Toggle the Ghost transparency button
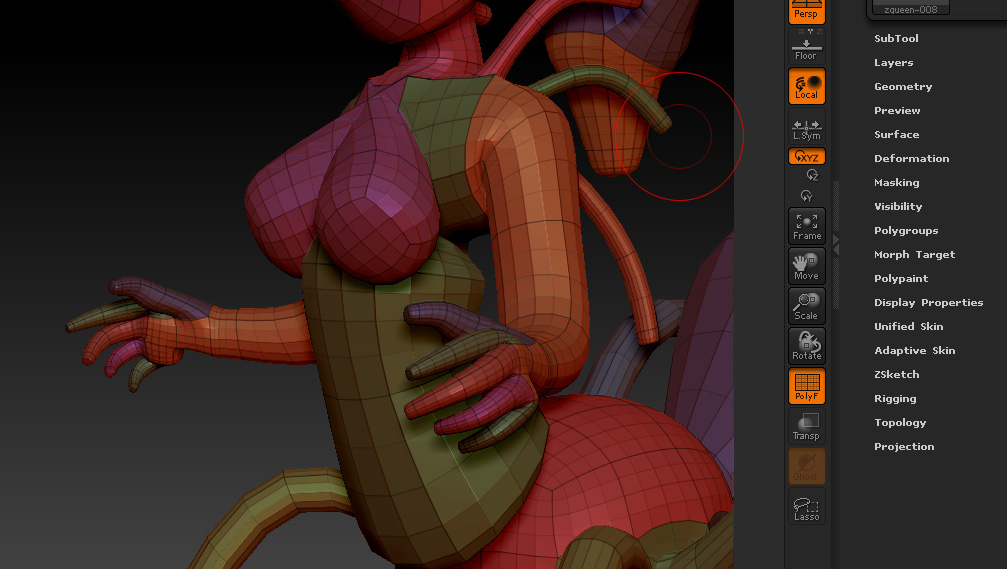1007x569 pixels. click(x=807, y=466)
